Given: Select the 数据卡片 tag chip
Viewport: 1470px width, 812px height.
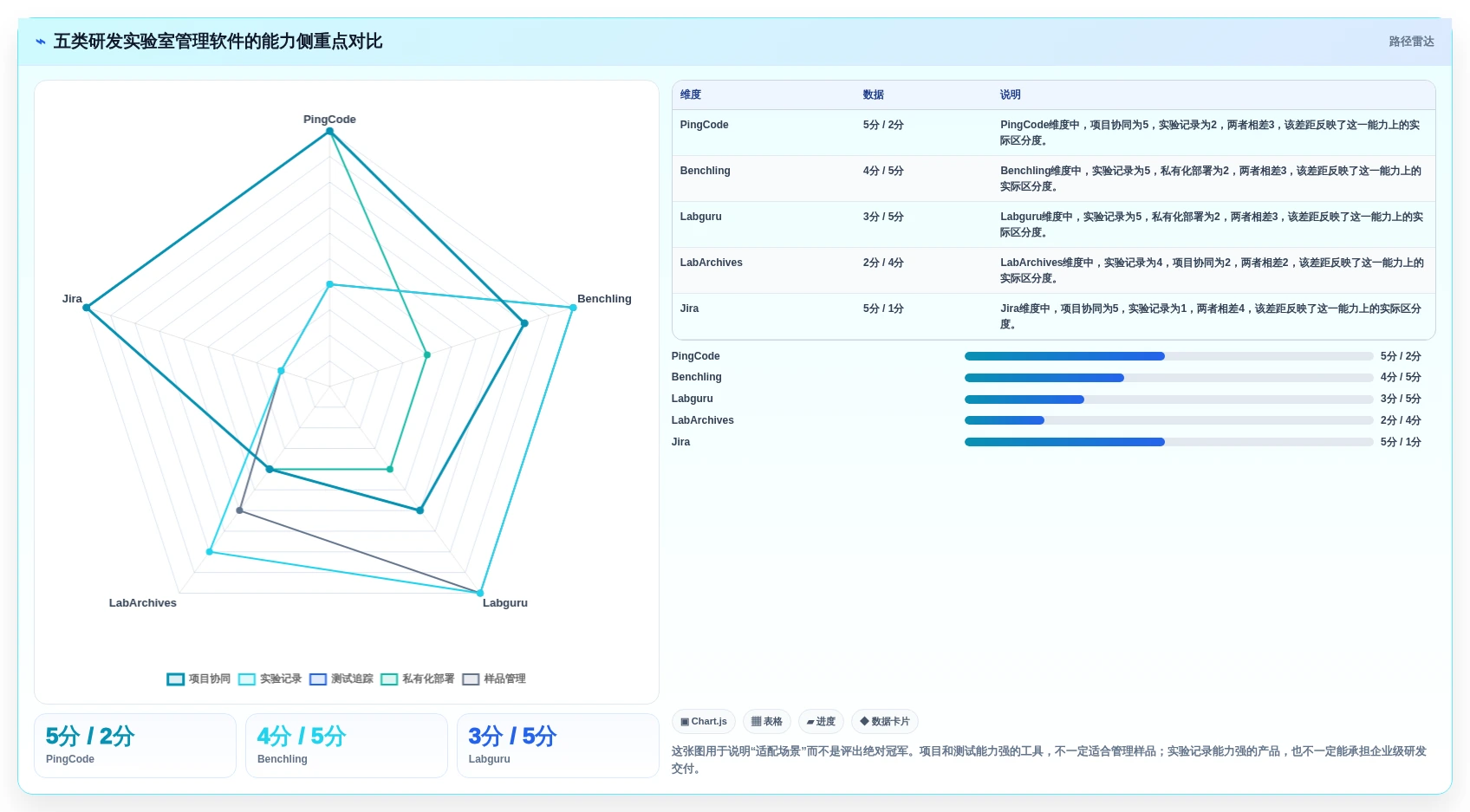Looking at the screenshot, I should click(885, 721).
